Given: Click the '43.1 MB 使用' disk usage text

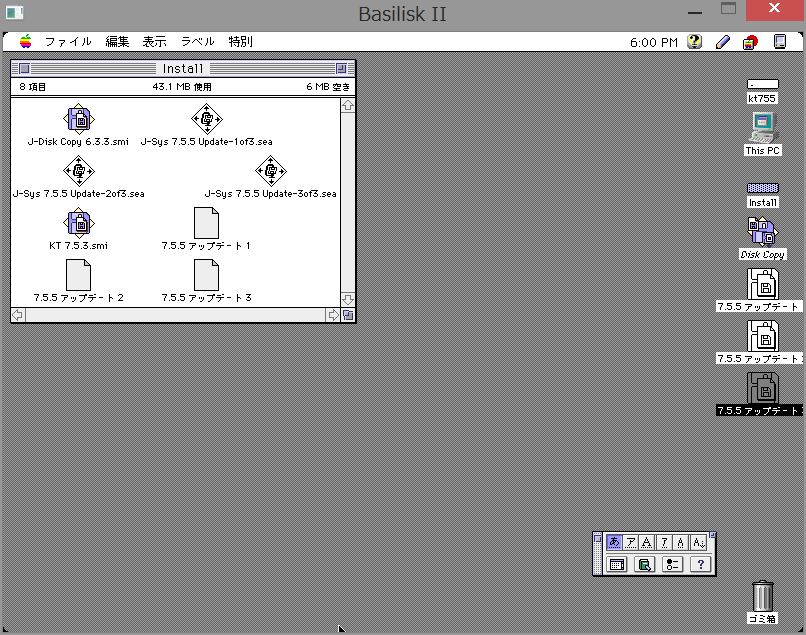Looking at the screenshot, I should [x=182, y=87].
